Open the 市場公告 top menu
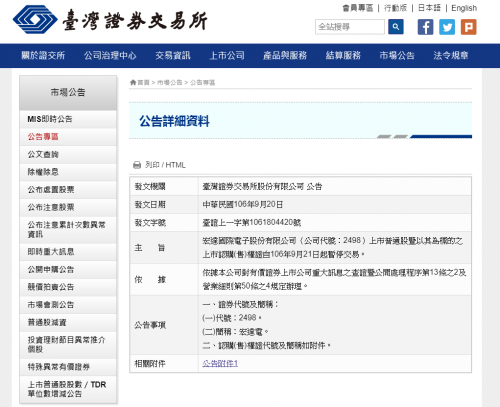 pos(397,55)
